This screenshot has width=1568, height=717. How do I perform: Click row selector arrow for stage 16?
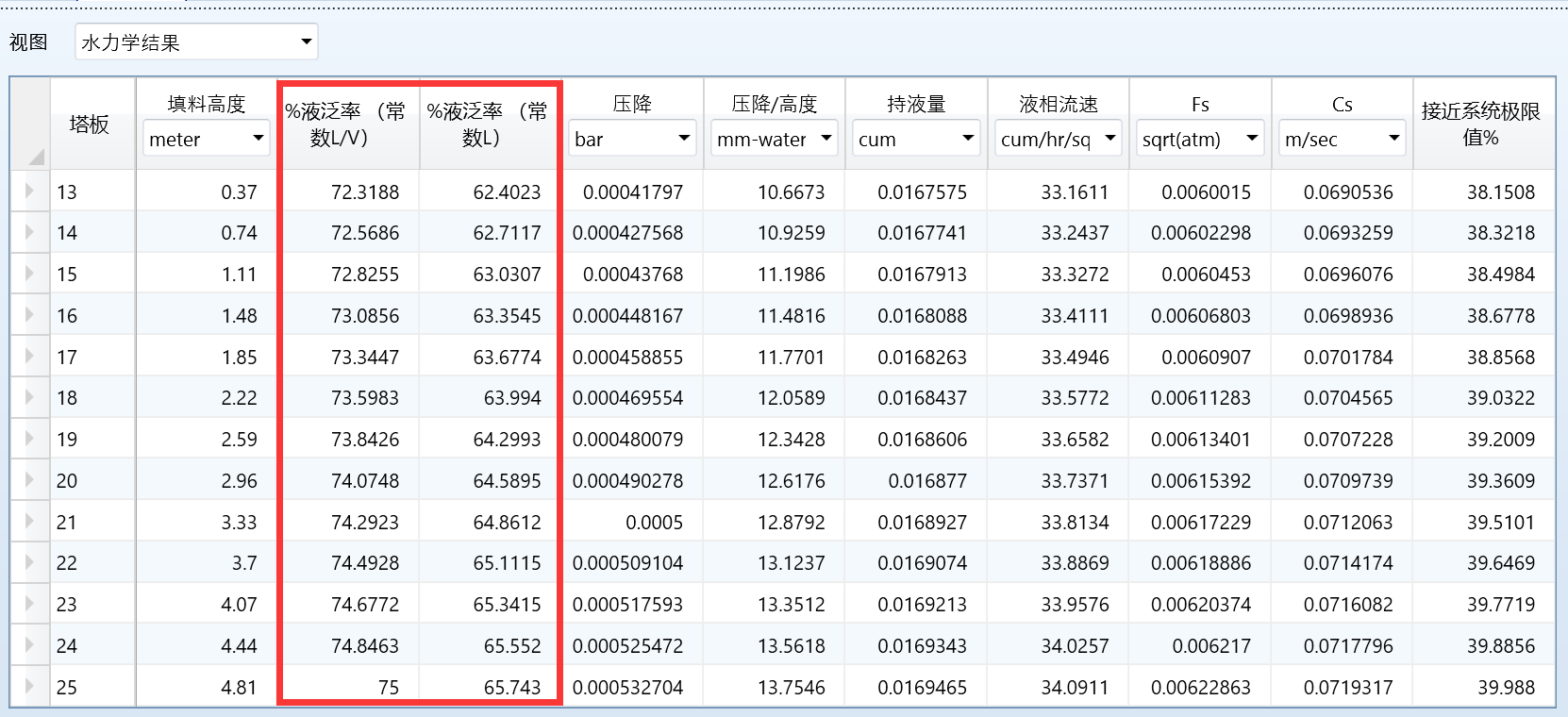(x=30, y=315)
